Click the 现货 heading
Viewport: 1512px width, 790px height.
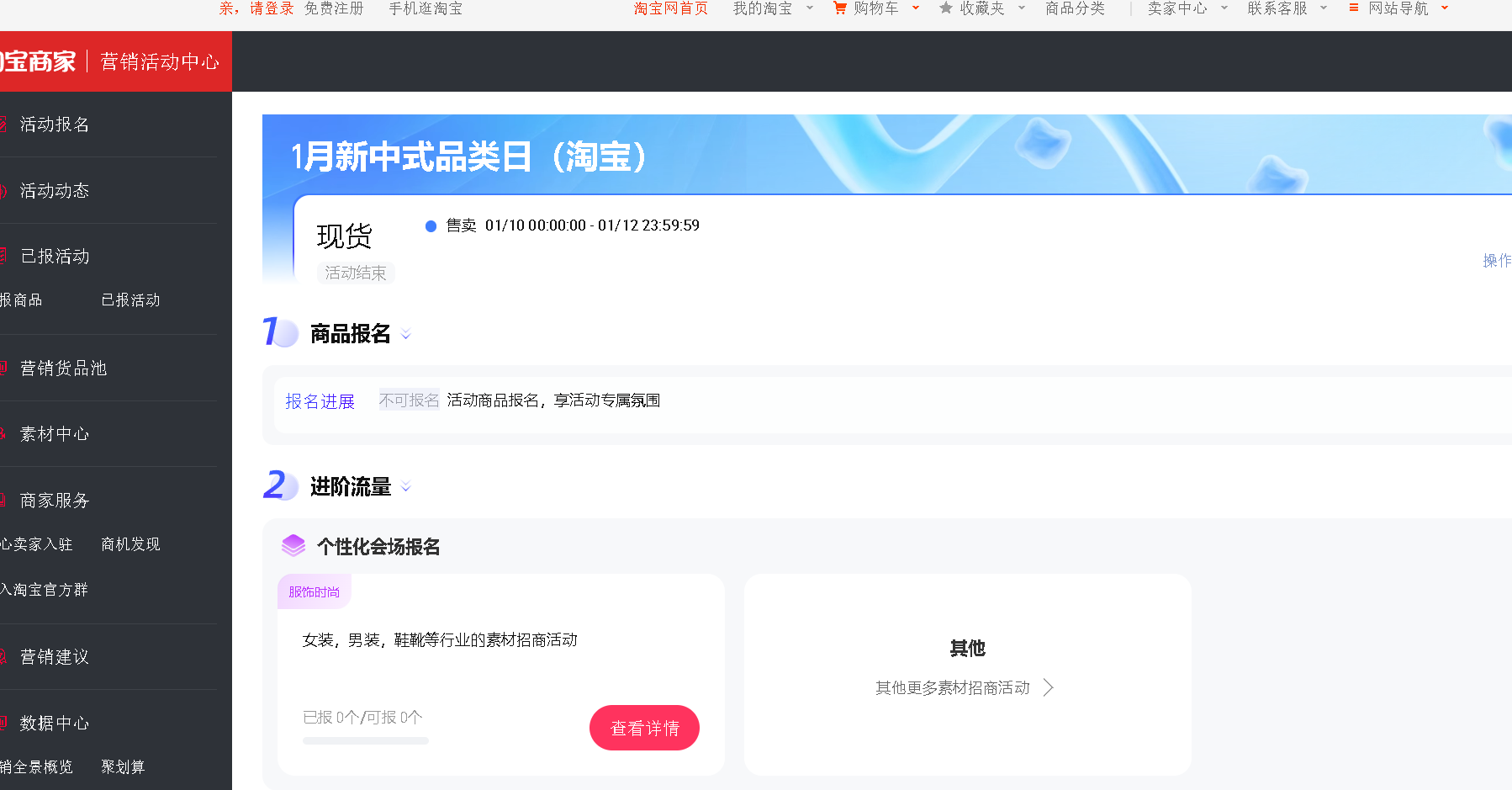[x=344, y=236]
